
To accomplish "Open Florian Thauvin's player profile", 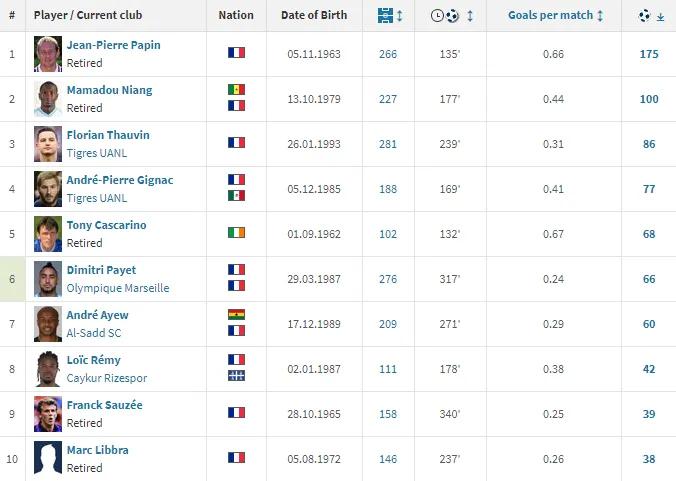I will [x=107, y=135].
